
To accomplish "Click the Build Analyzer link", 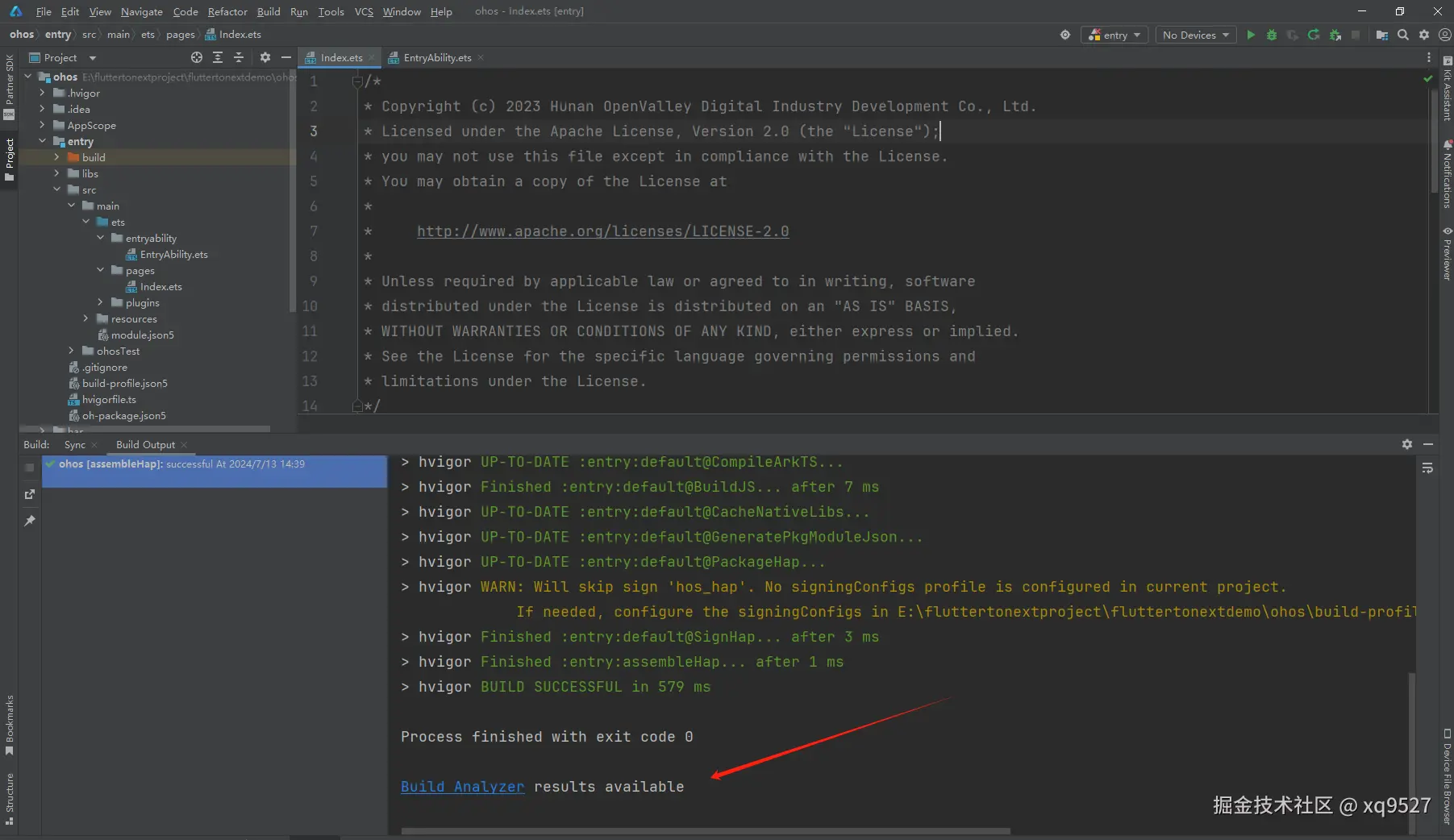I will (x=462, y=787).
